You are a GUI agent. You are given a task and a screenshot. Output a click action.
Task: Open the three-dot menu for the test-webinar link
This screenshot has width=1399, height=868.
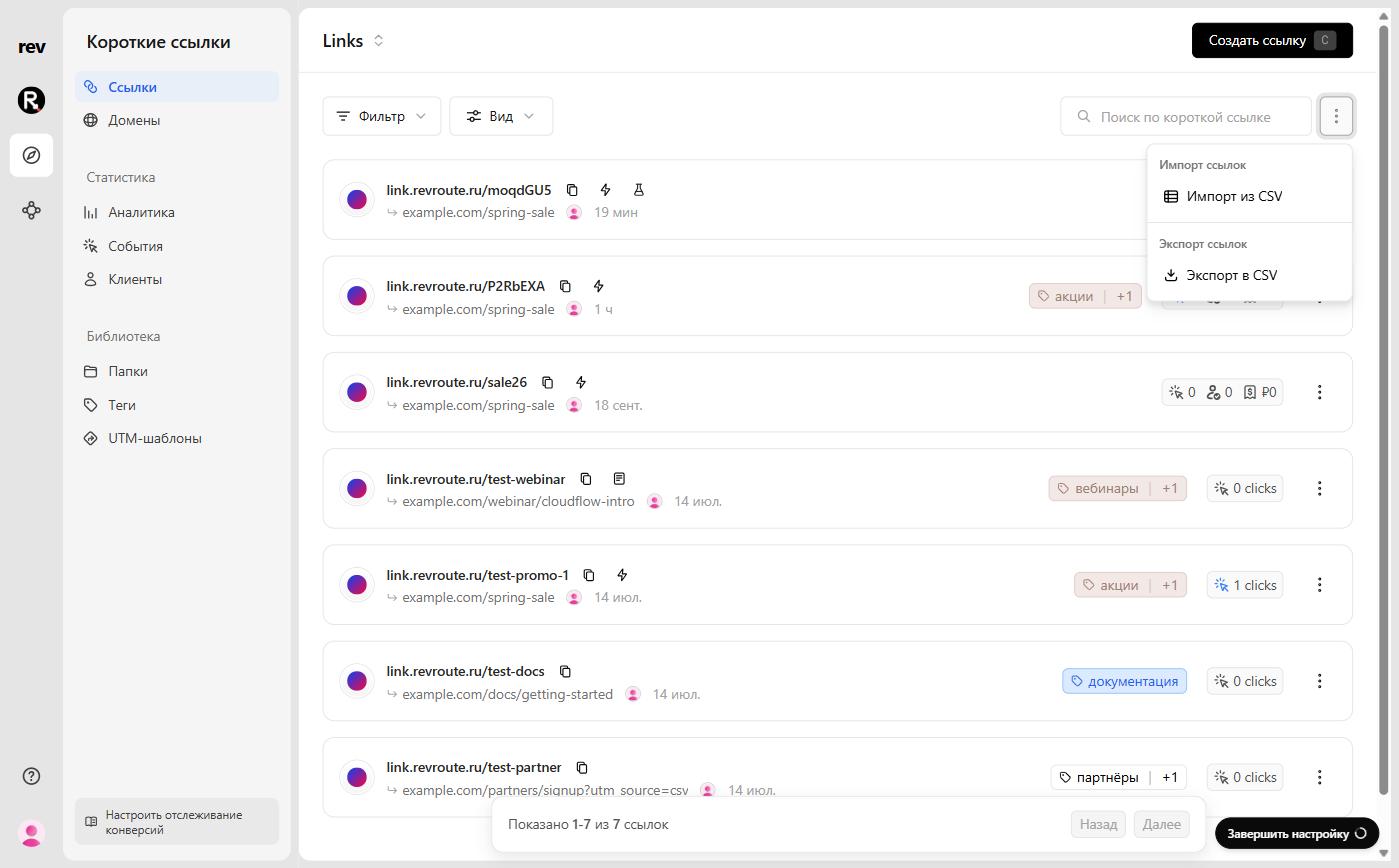[x=1319, y=488]
